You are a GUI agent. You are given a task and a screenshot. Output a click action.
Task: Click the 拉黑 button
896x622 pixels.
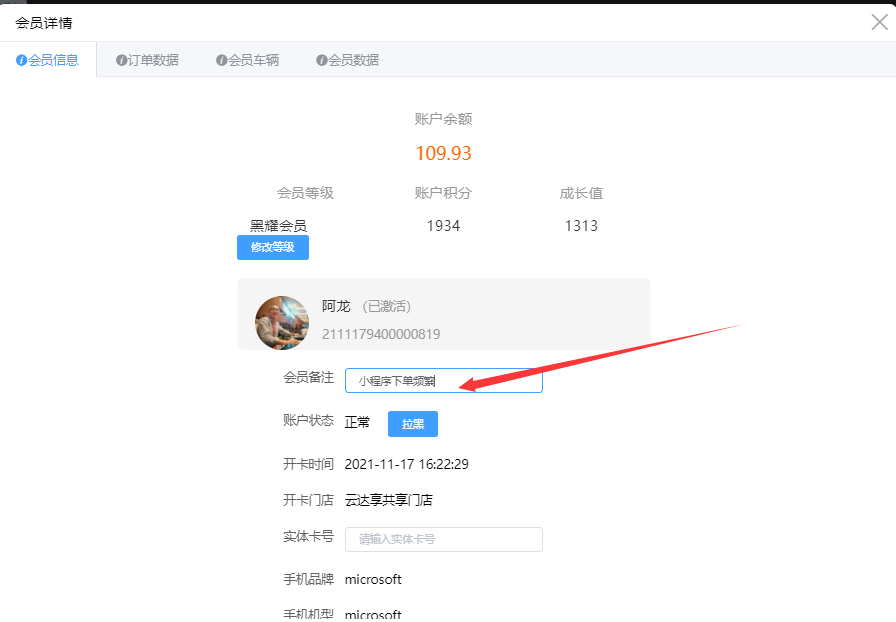pyautogui.click(x=413, y=424)
